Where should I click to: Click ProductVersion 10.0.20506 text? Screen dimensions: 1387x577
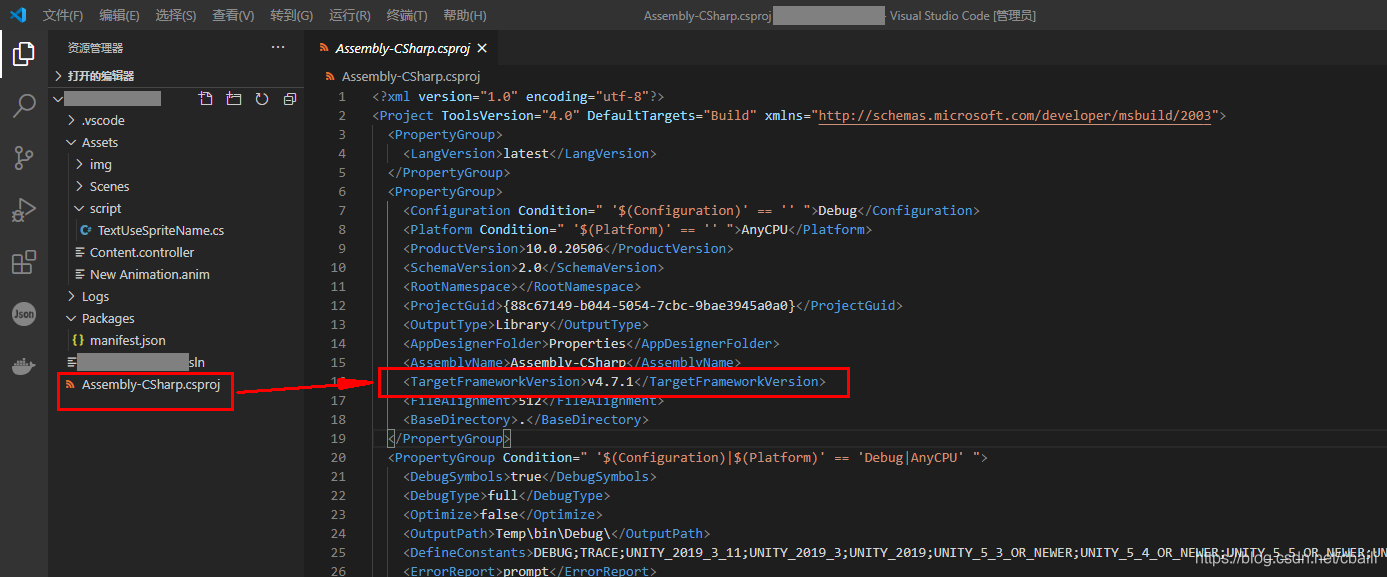point(564,248)
